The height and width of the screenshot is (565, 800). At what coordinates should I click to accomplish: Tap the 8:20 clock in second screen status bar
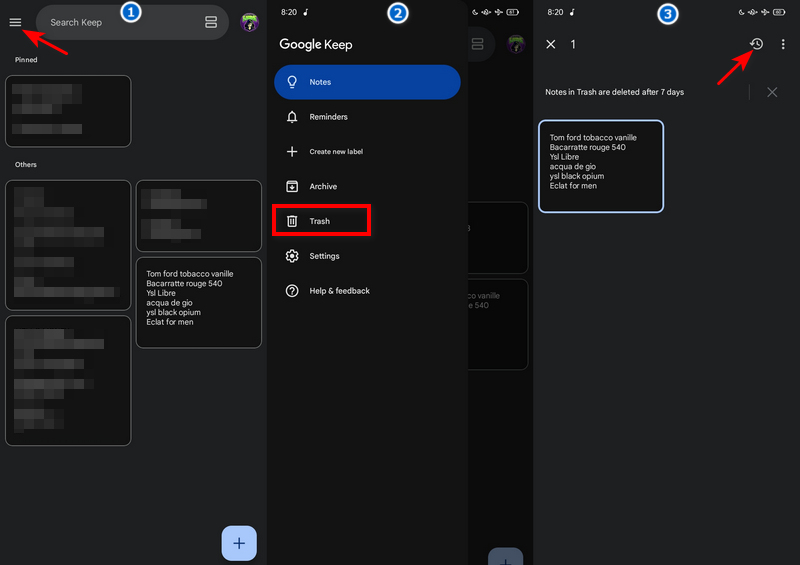tap(289, 12)
